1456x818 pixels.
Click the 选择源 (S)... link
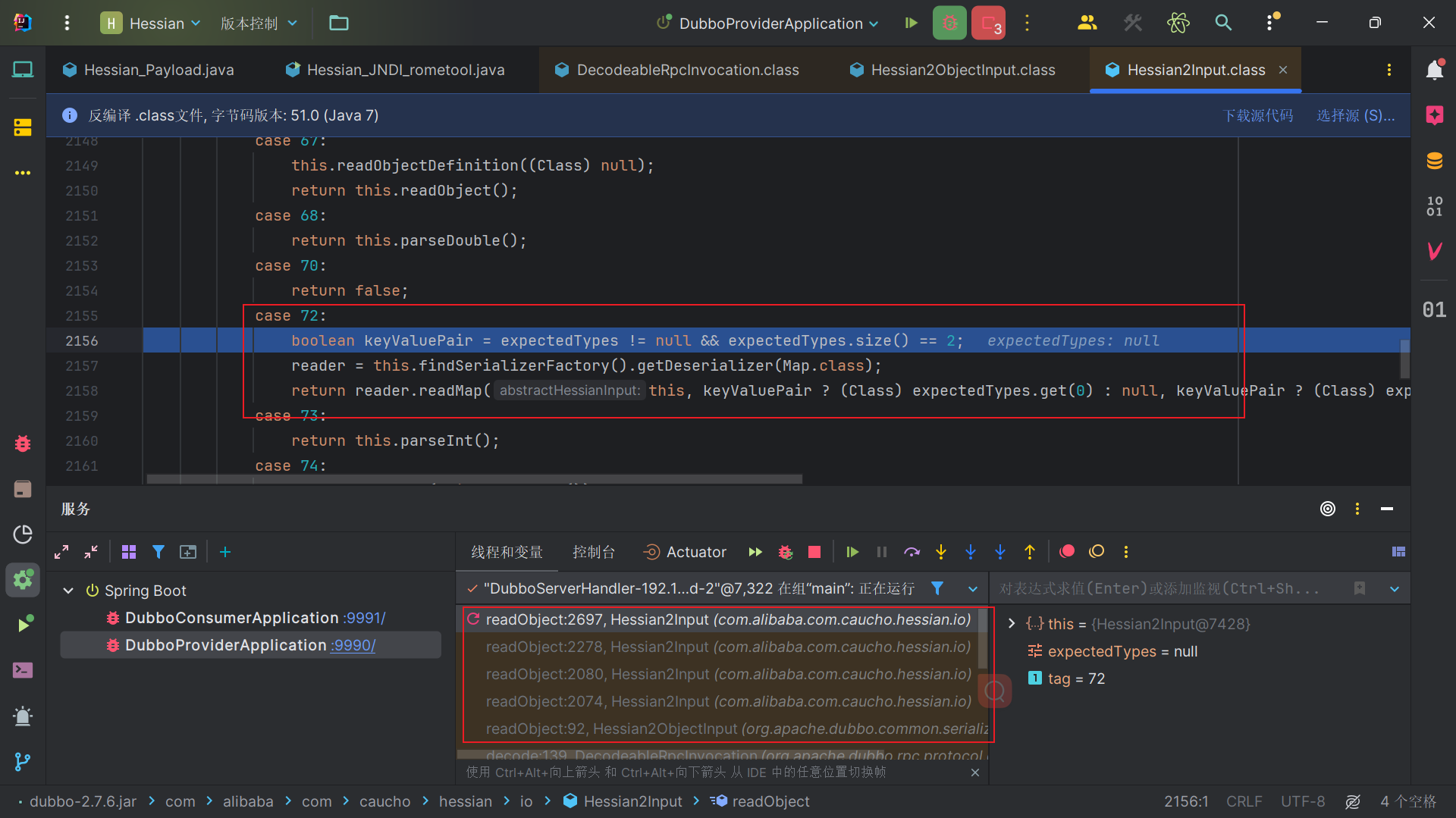(x=1355, y=115)
